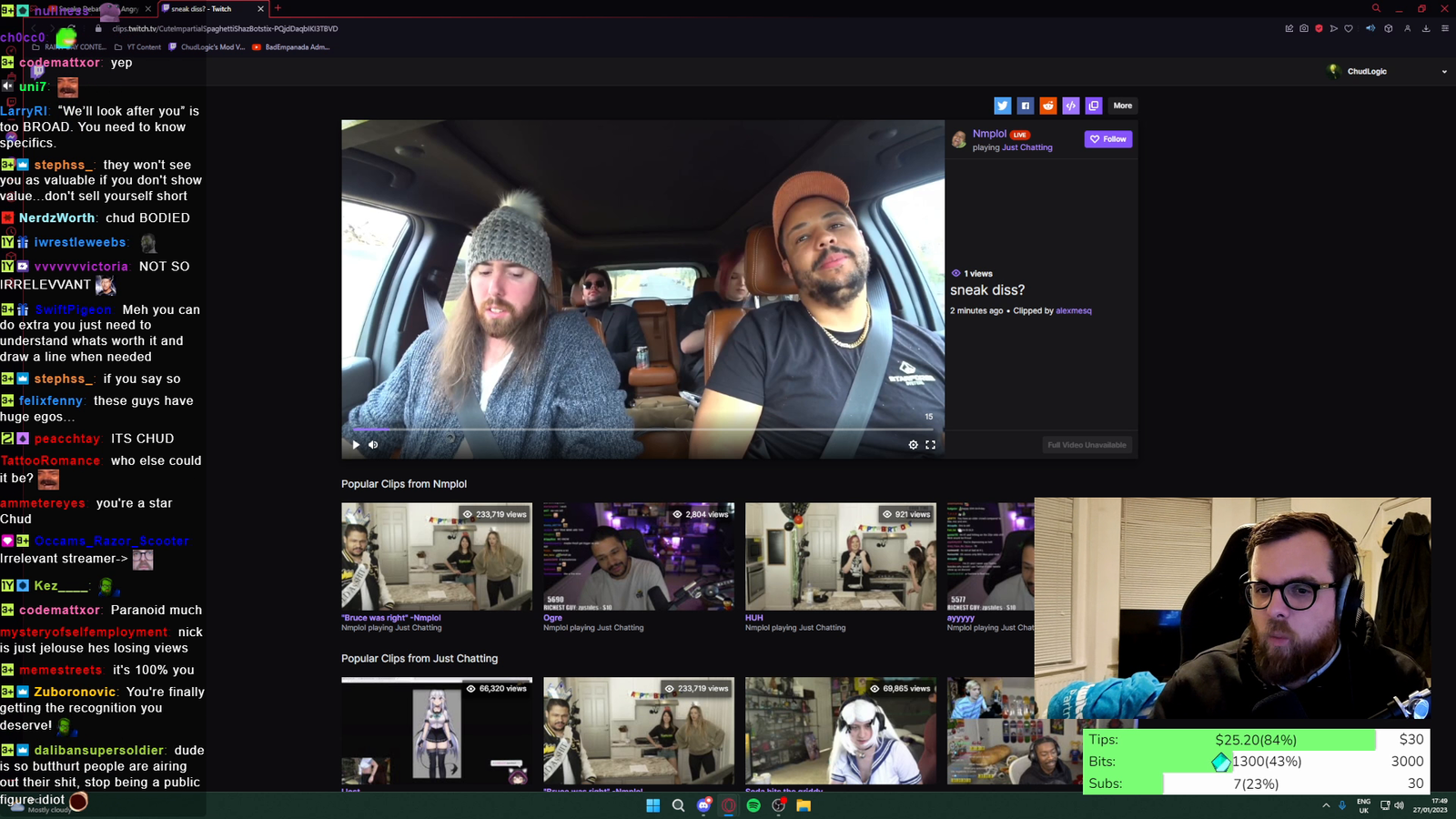The width and height of the screenshot is (1456, 819).
Task: Open Discord from the taskbar
Action: (703, 805)
